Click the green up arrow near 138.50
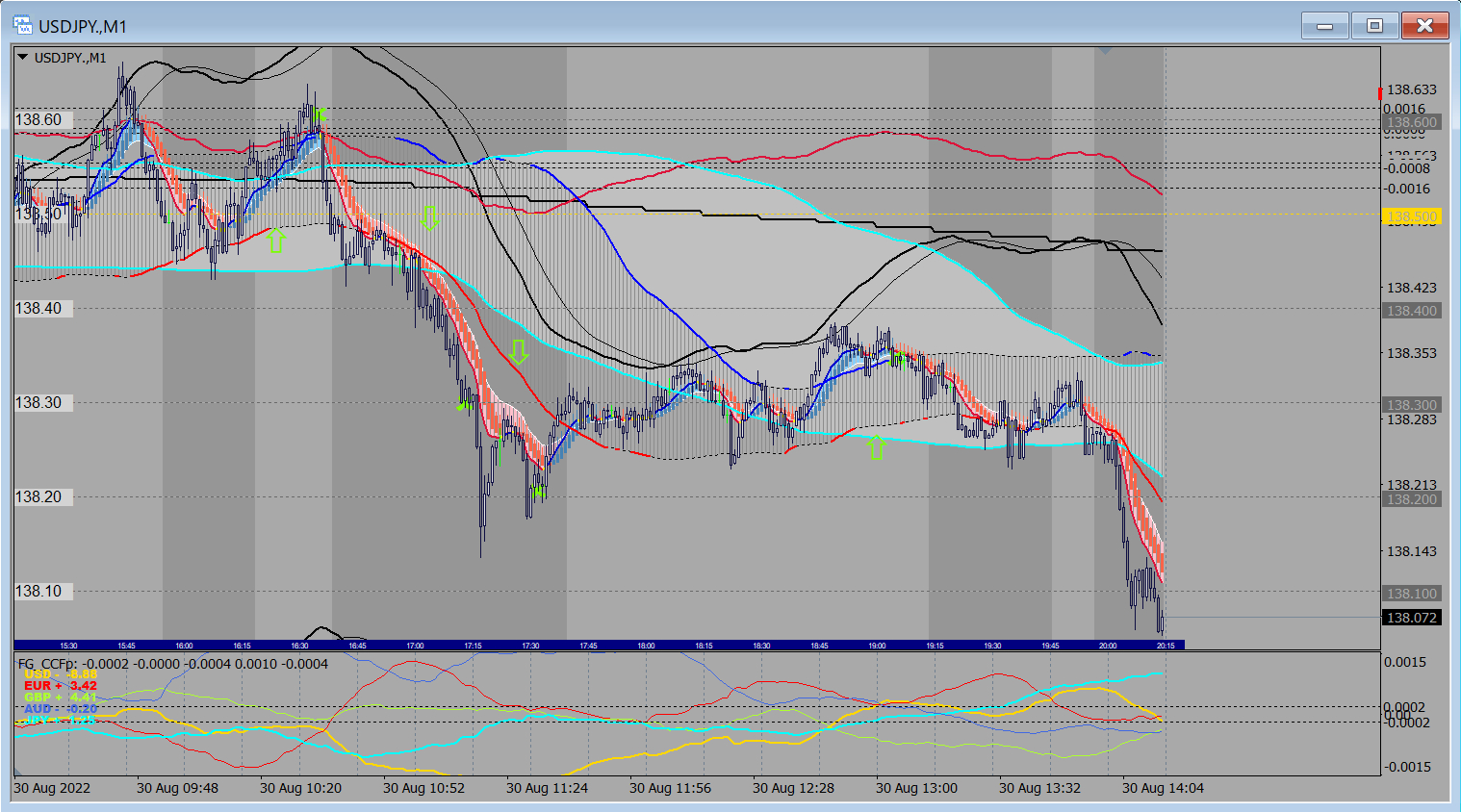Screen dimensions: 1461x812 click(276, 240)
